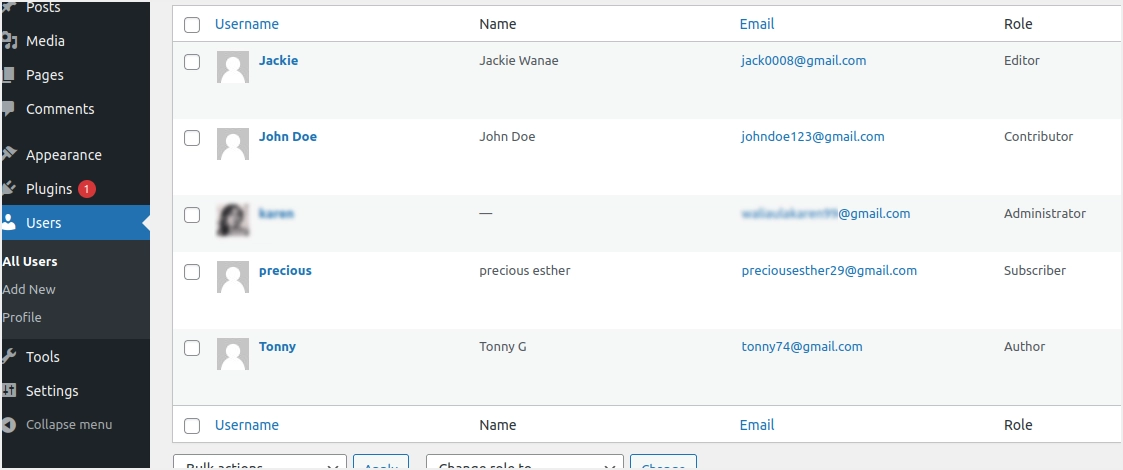Open karen's user profile link

(x=276, y=214)
